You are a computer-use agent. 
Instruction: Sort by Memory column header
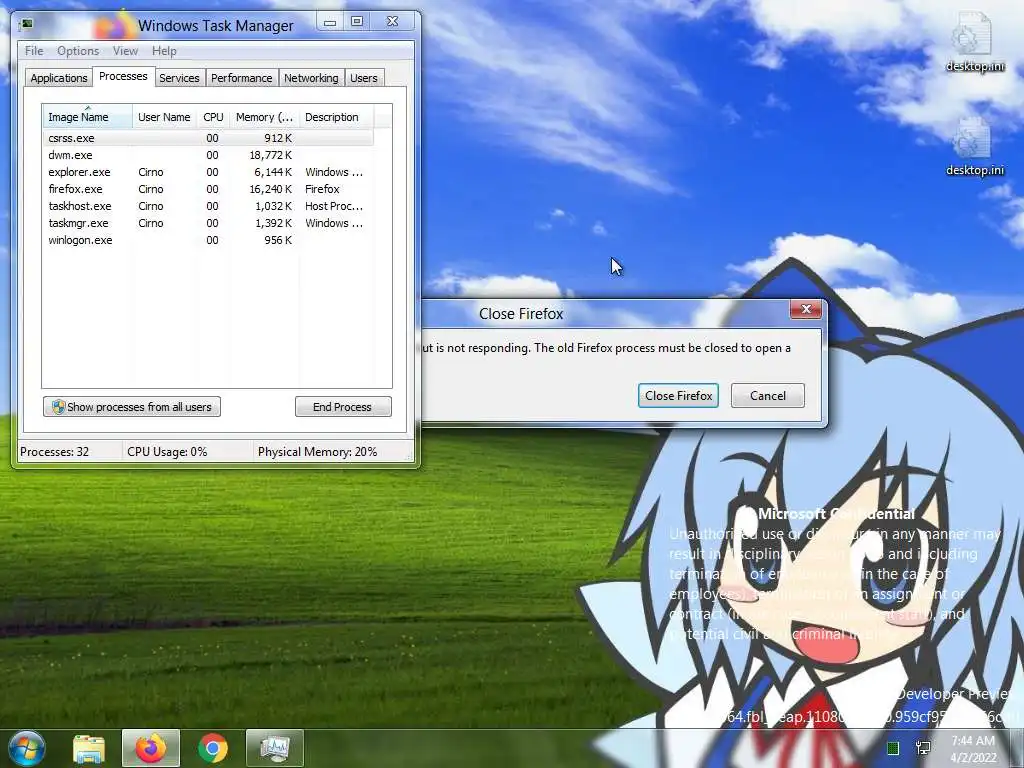264,117
